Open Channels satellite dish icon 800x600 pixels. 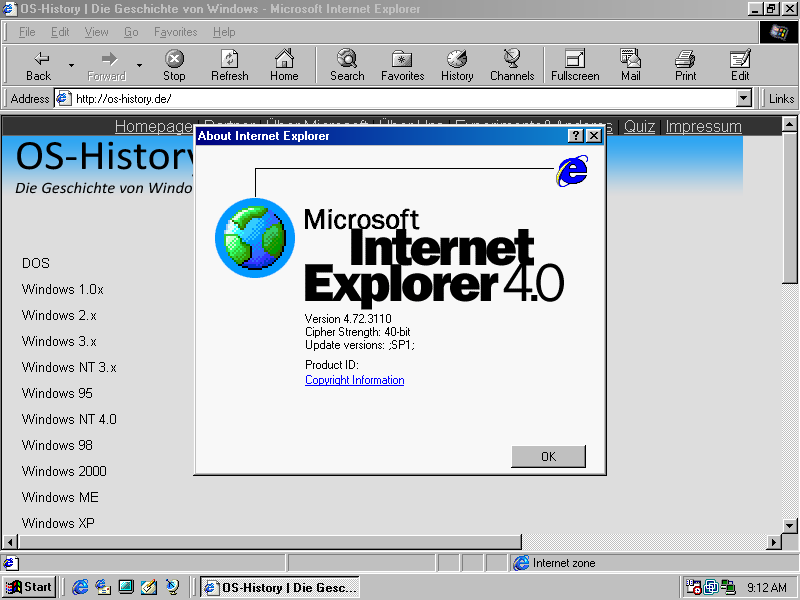[512, 59]
